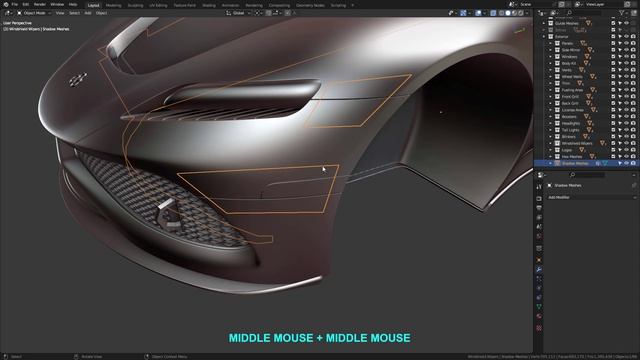Toggle viewport overlays icon
This screenshot has width=640, height=360.
point(478,13)
